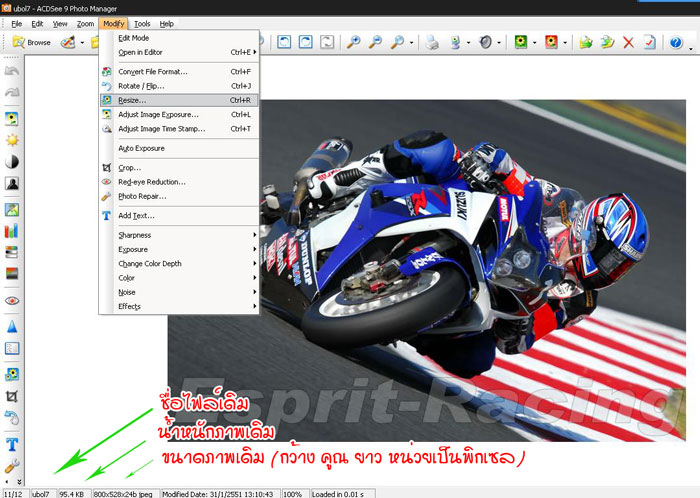Expand the Effects submenu

point(180,306)
